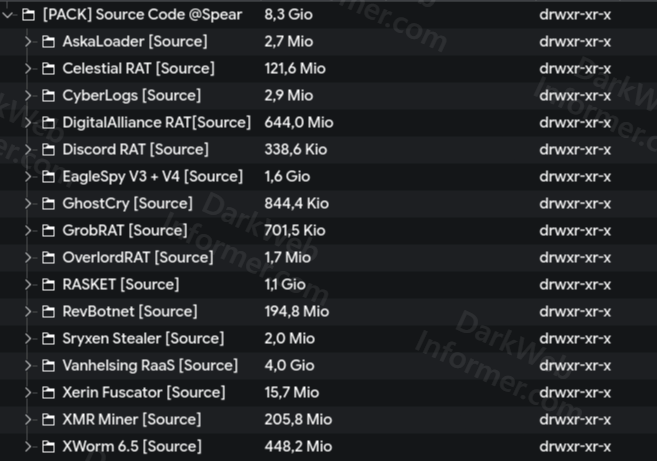Screen dimensions: 657x461
Task: Click the 8,3 Gio size of root folder
Action: [289, 15]
